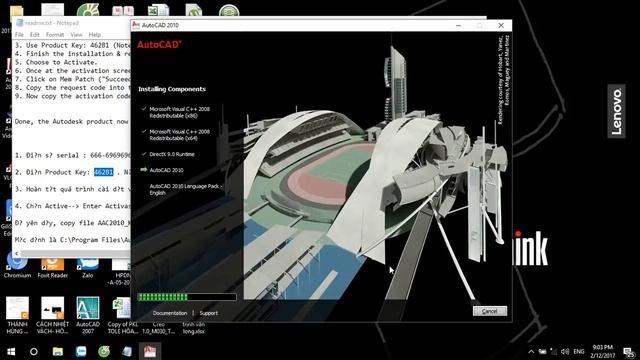
Task: Select the THÀNH HÙNG desktop file
Action: tap(17, 315)
